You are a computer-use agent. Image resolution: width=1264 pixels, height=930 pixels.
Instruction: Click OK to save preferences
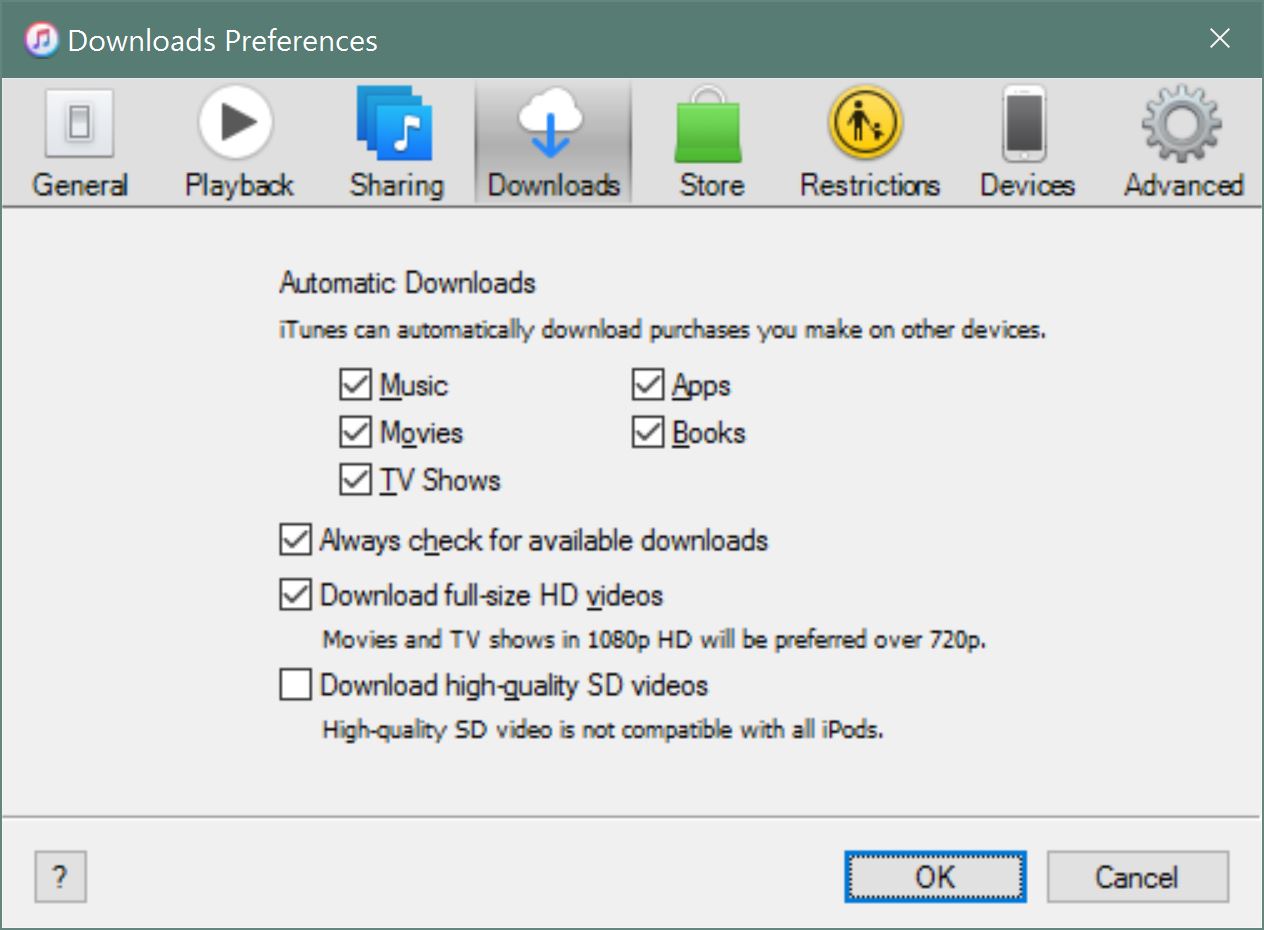[x=935, y=877]
